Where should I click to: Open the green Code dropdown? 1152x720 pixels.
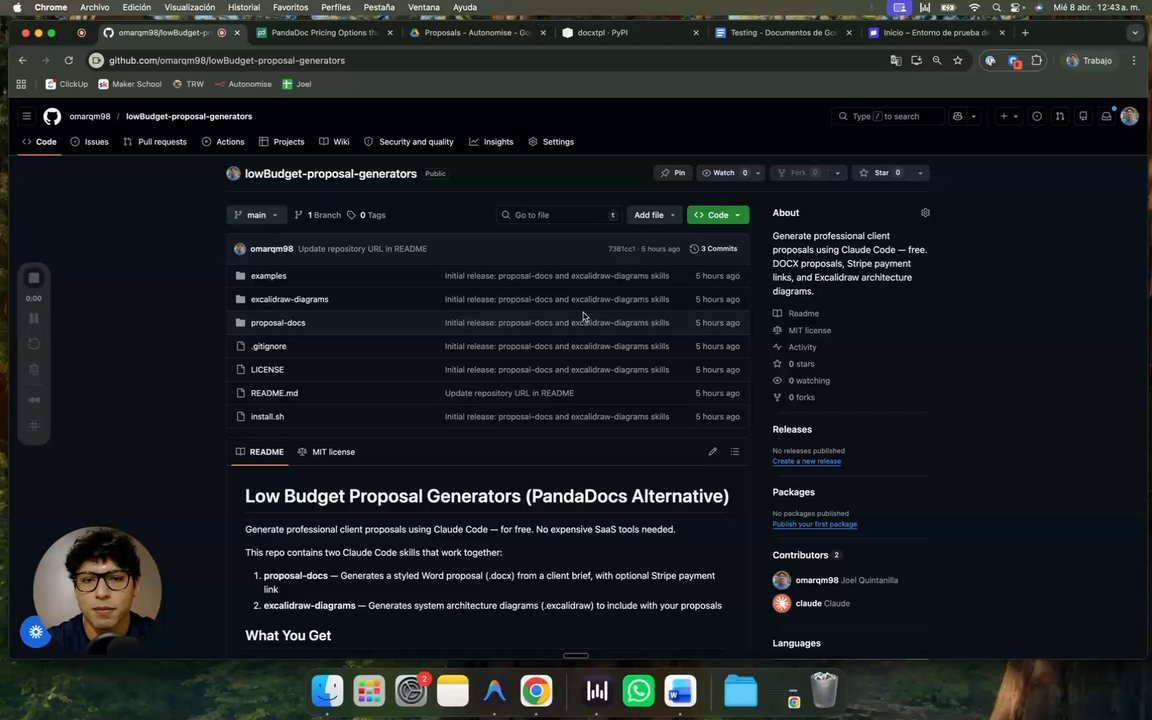718,215
